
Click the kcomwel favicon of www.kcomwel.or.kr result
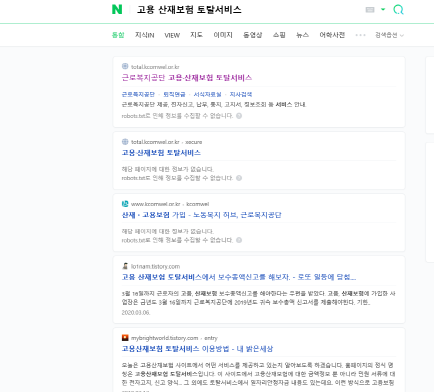125,204
